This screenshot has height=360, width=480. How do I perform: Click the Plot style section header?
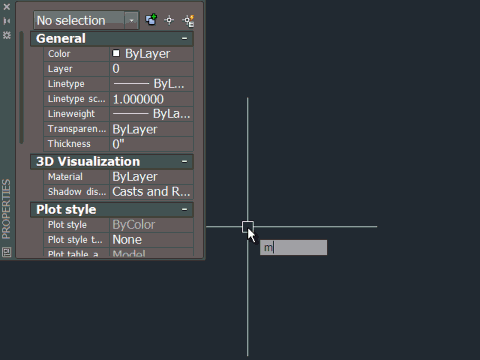(112, 210)
